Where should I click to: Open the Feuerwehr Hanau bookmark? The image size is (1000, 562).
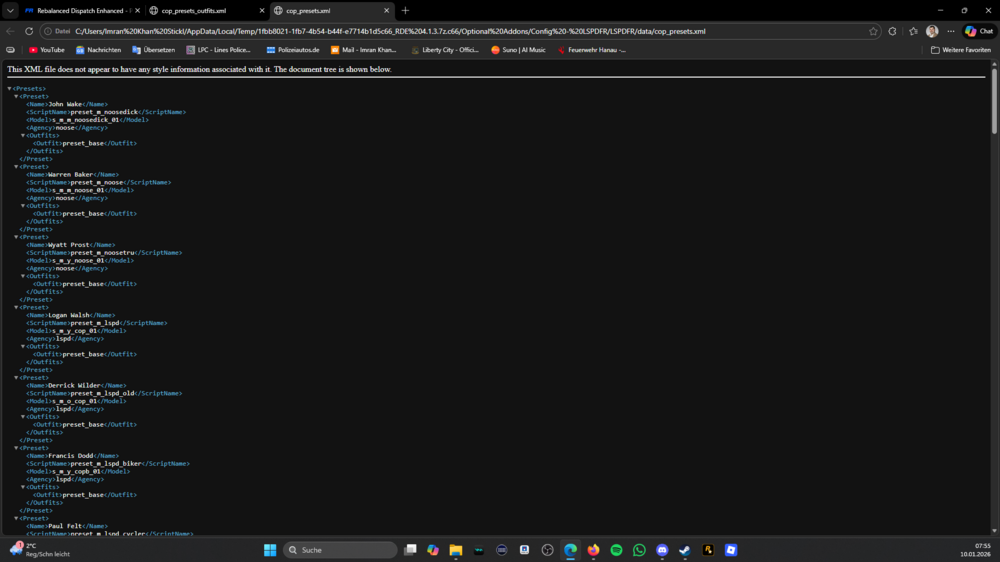pyautogui.click(x=591, y=50)
